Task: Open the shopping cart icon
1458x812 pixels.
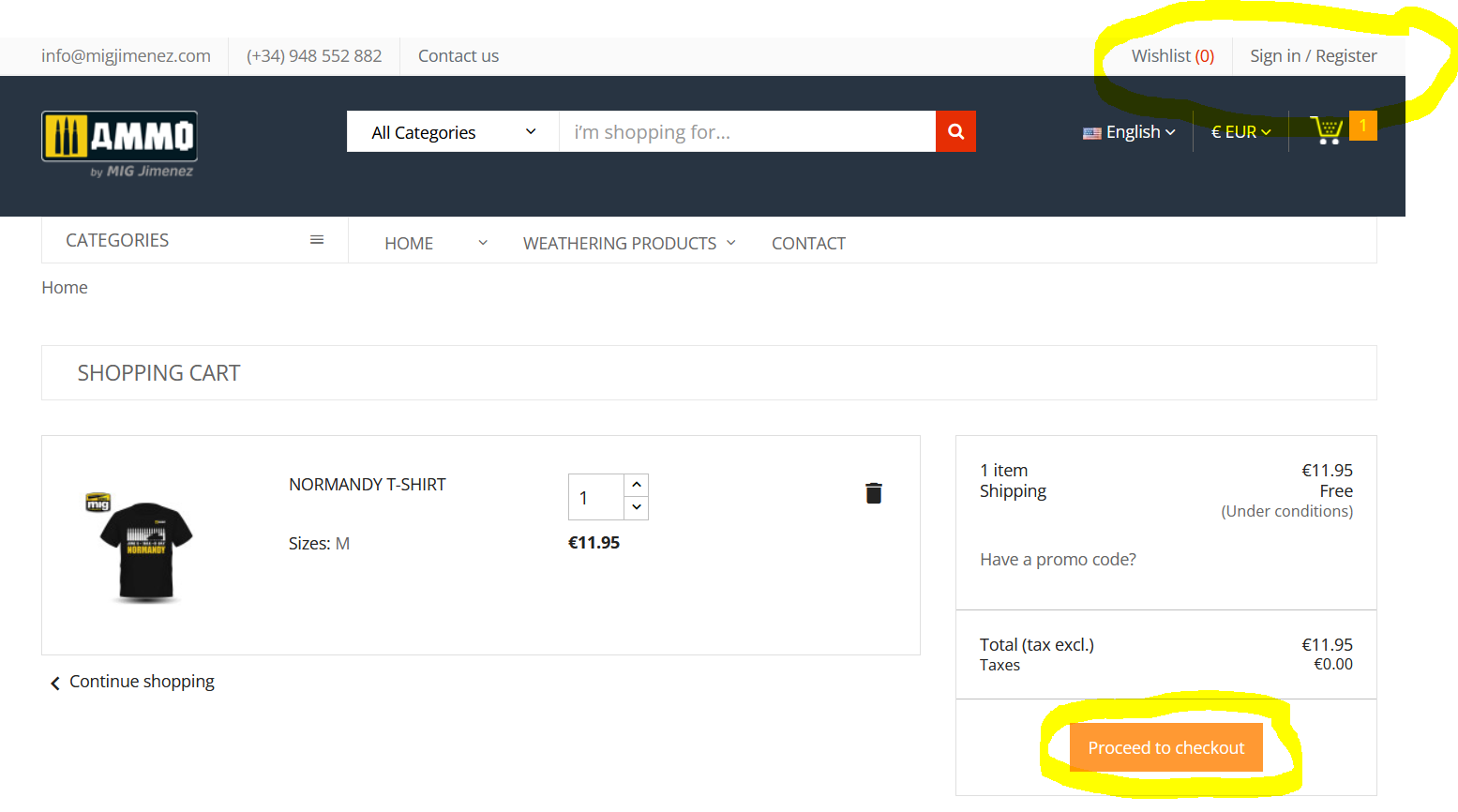Action: pyautogui.click(x=1327, y=130)
